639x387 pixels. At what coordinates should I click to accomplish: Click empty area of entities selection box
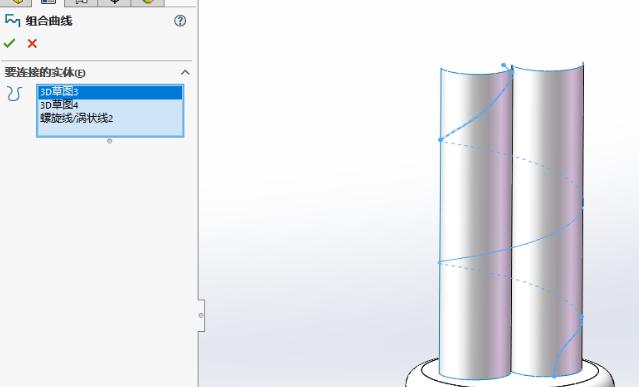coord(110,130)
